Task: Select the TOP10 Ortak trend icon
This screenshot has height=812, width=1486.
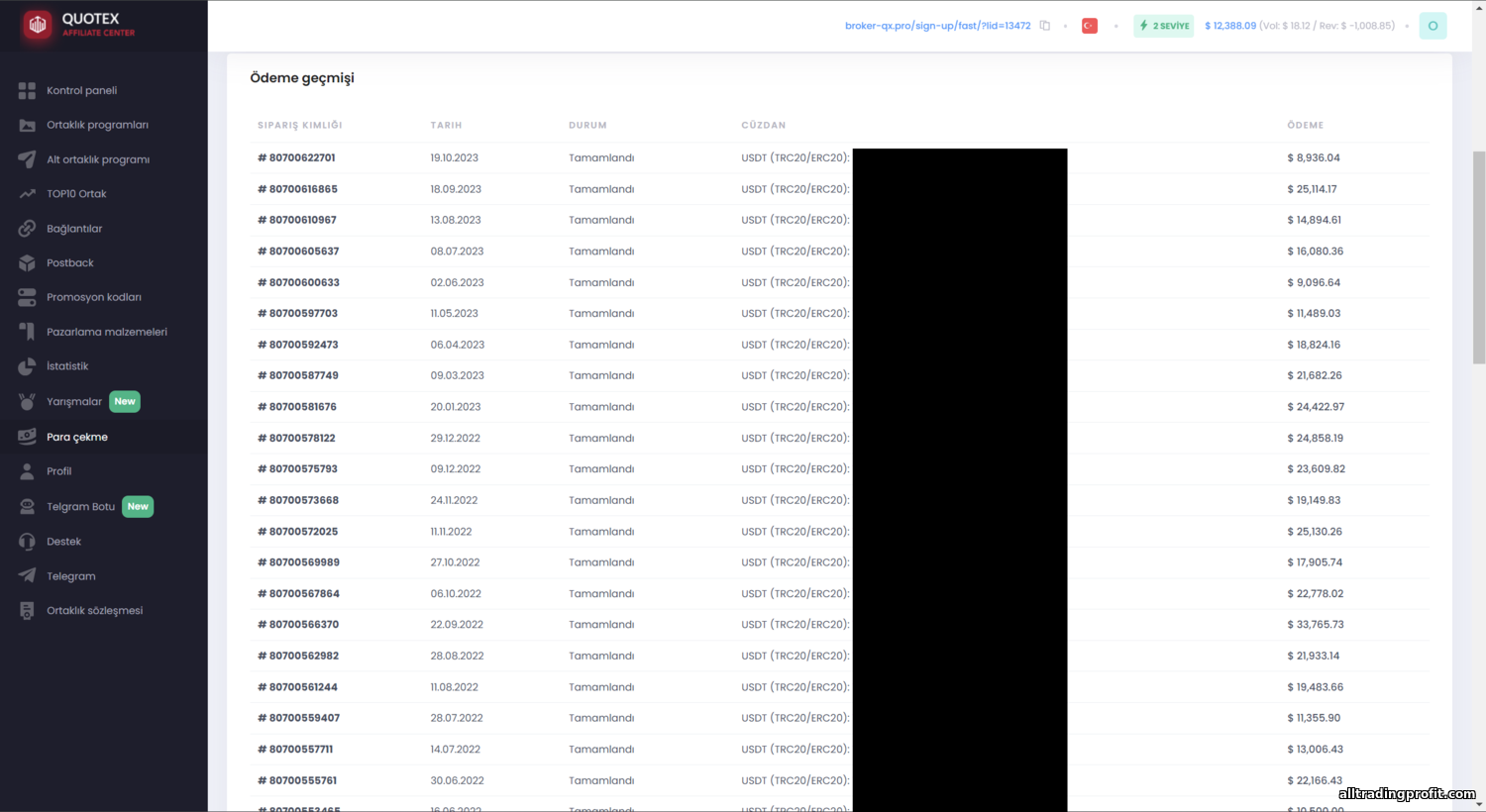Action: [27, 194]
